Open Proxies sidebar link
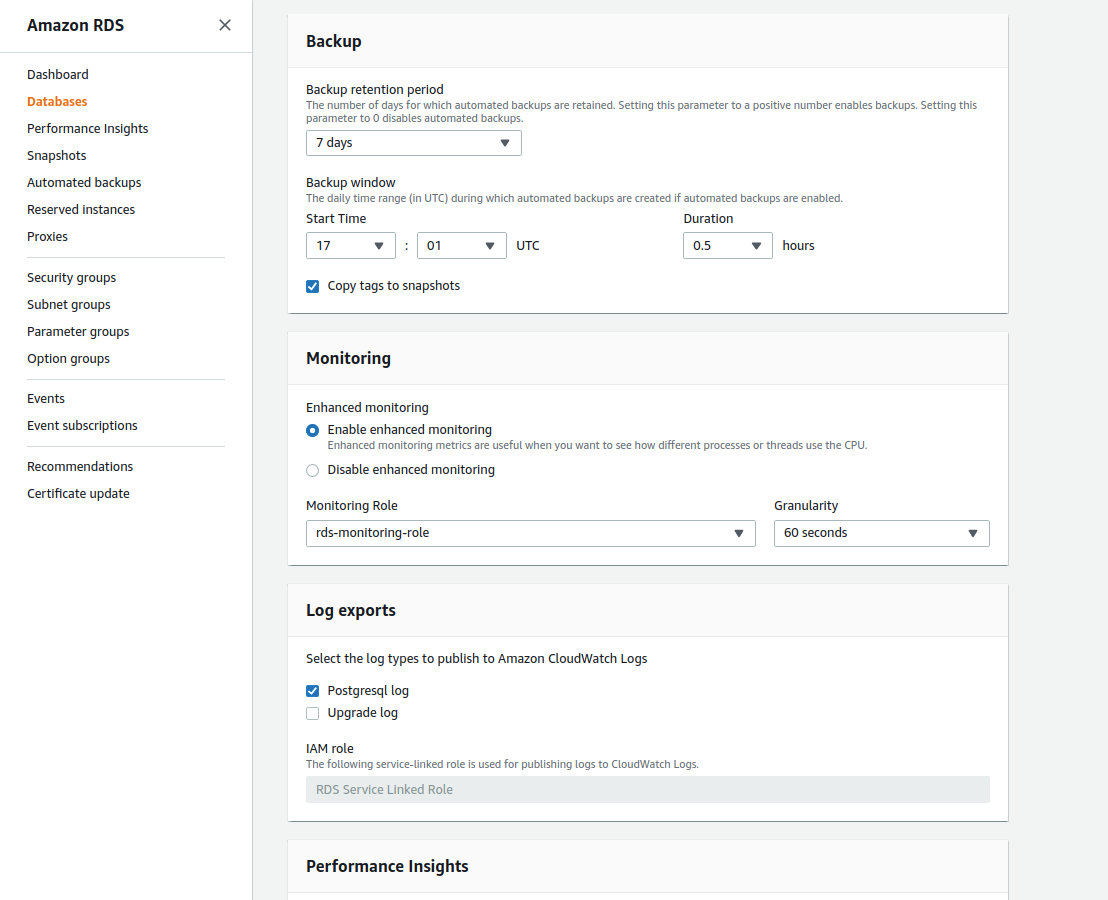 pos(47,237)
